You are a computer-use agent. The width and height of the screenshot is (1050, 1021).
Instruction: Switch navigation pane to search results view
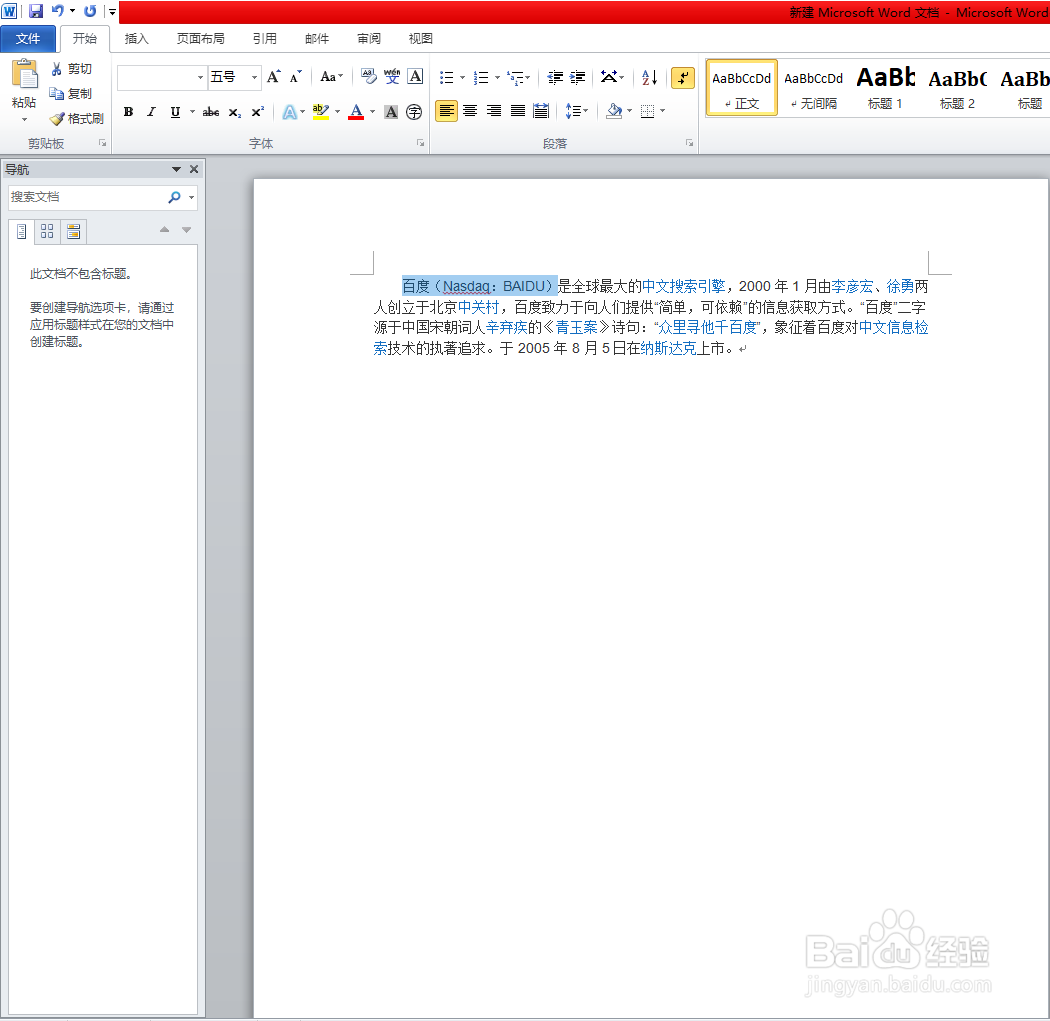(x=74, y=232)
